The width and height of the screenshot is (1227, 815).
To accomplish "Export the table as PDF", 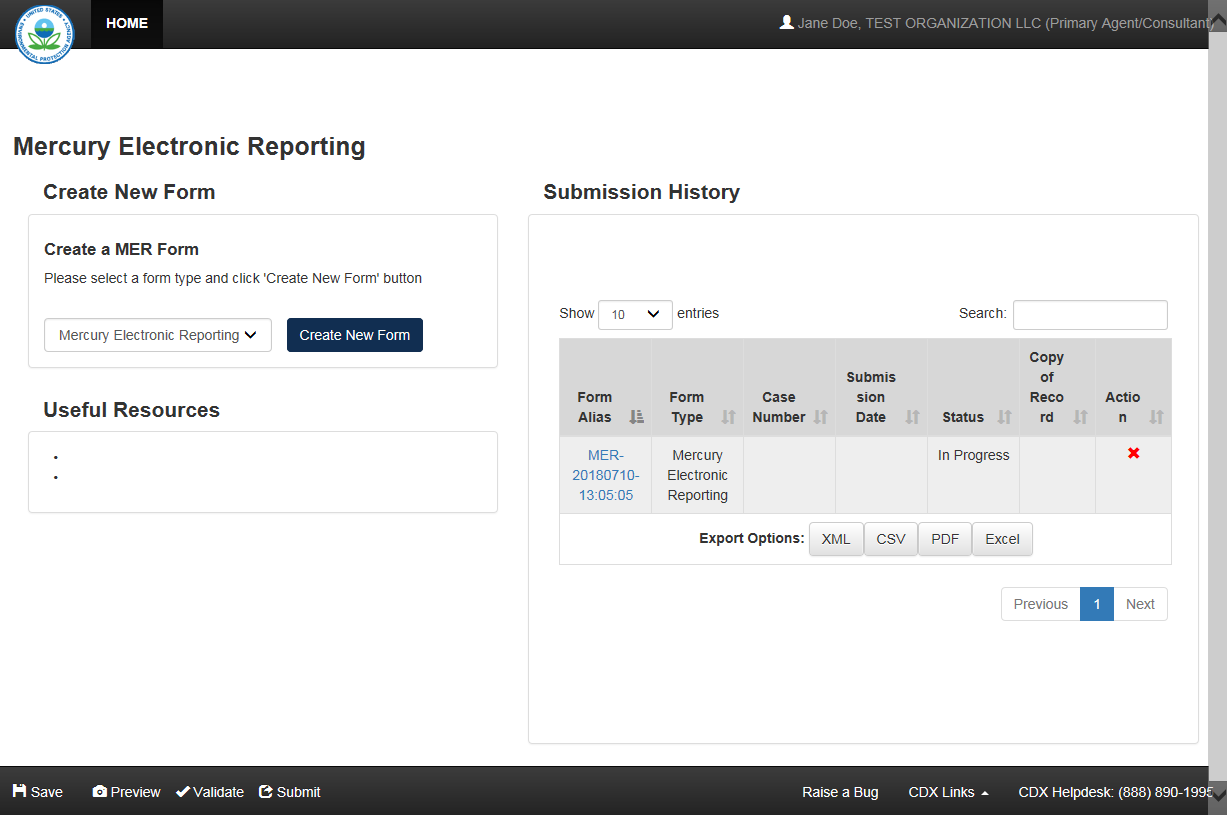I will point(944,539).
